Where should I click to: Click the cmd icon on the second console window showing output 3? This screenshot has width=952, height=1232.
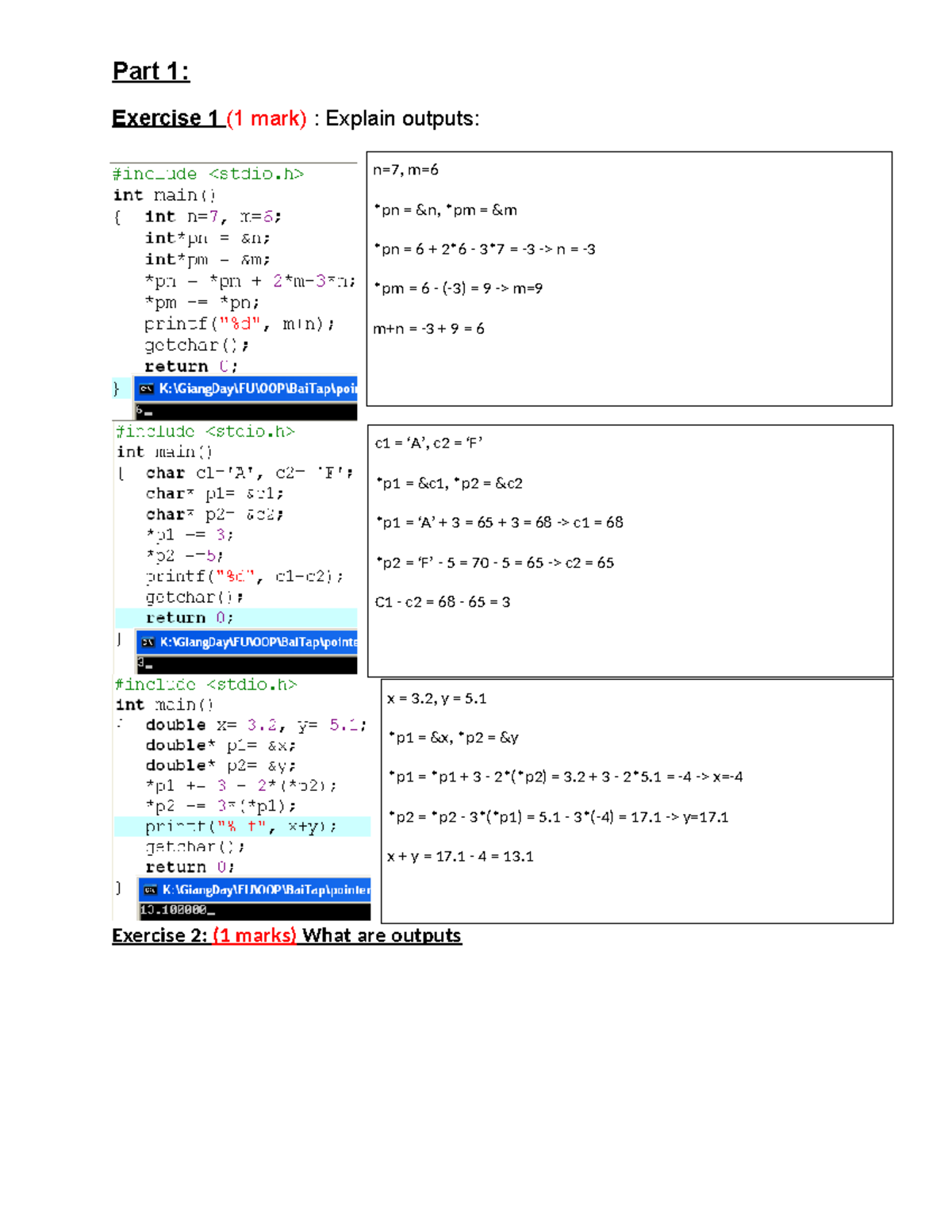click(148, 643)
